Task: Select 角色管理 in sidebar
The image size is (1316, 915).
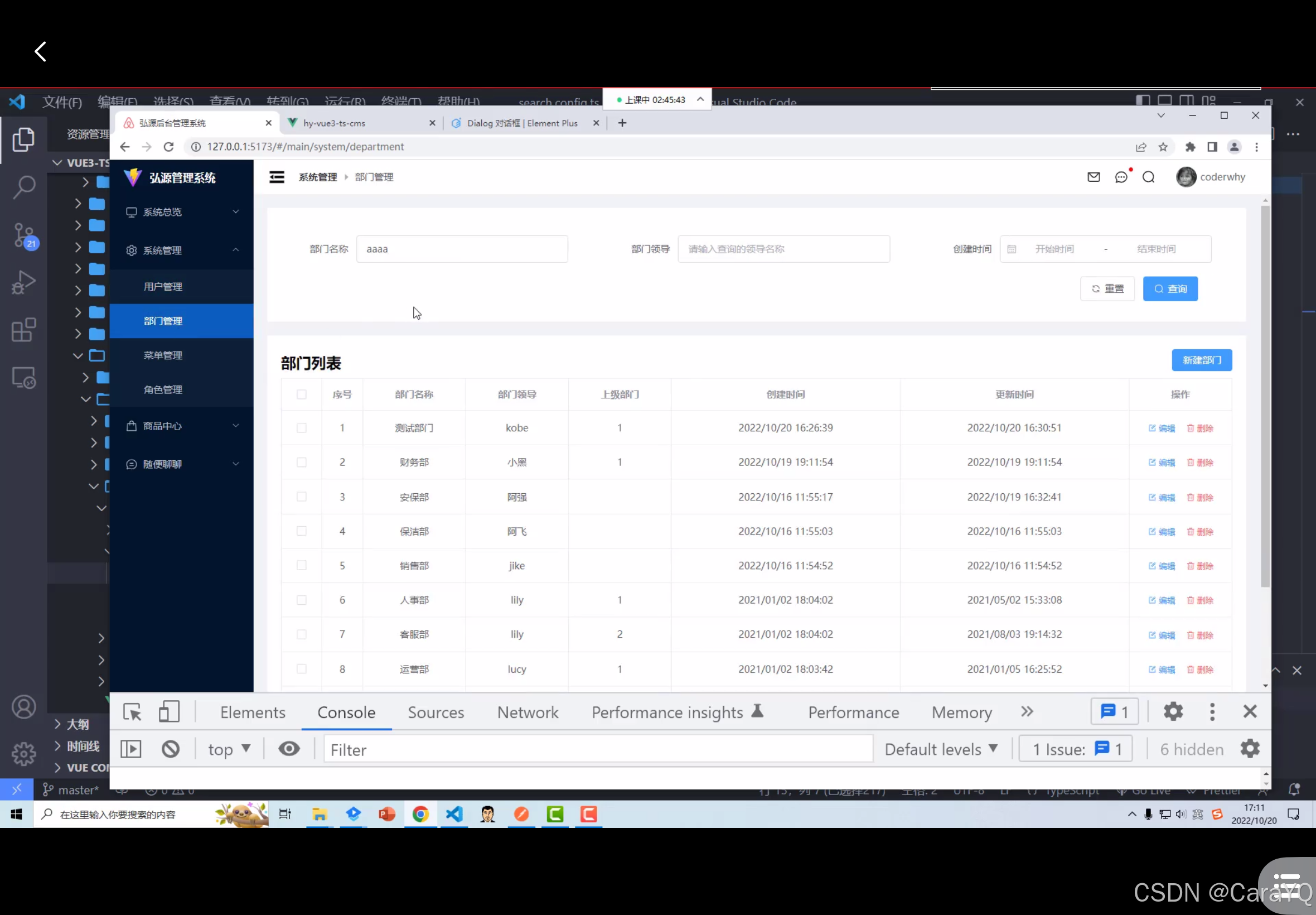Action: 182,390
